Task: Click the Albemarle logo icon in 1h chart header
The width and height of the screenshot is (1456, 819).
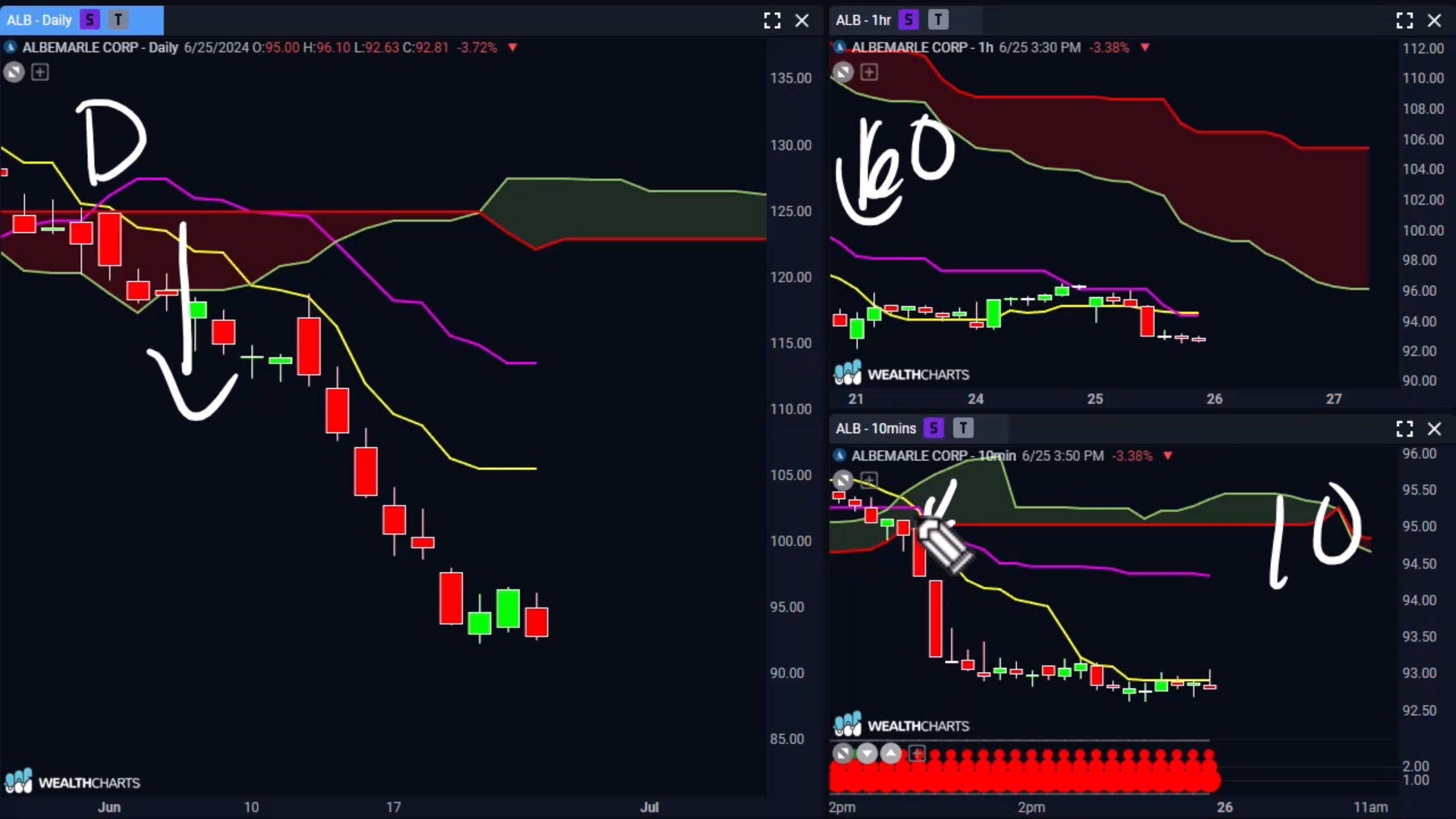Action: 839,47
